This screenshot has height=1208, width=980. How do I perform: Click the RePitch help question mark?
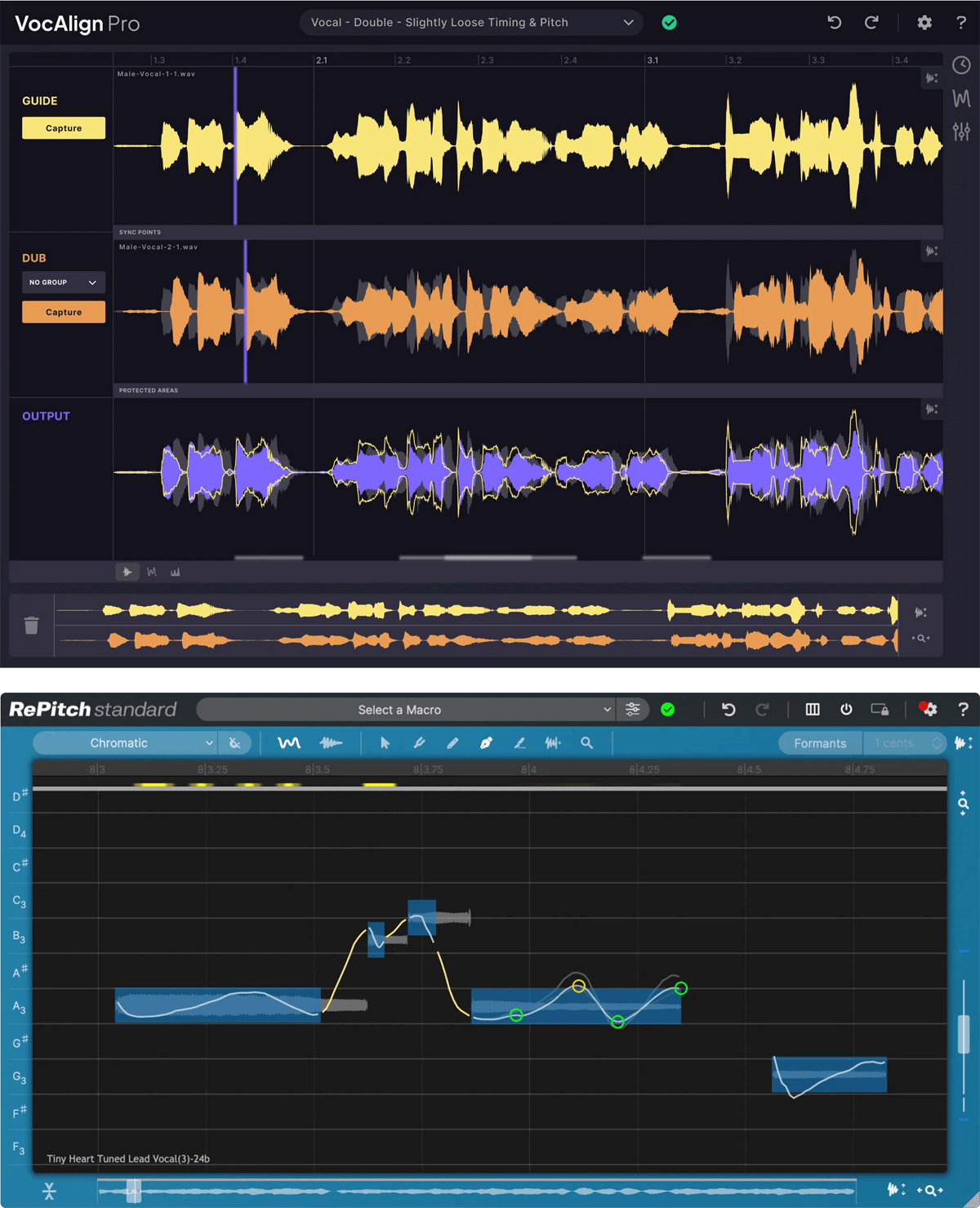[x=963, y=710]
